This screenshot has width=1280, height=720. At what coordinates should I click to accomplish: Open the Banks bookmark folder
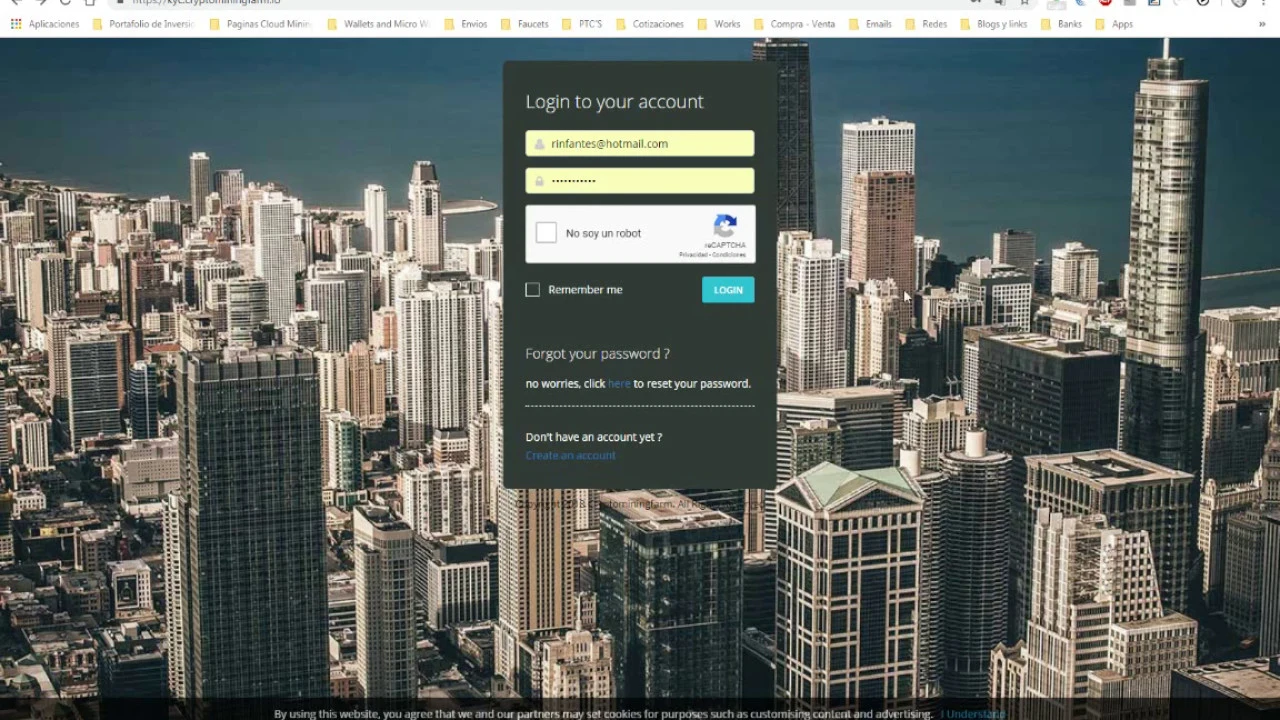pyautogui.click(x=1061, y=24)
